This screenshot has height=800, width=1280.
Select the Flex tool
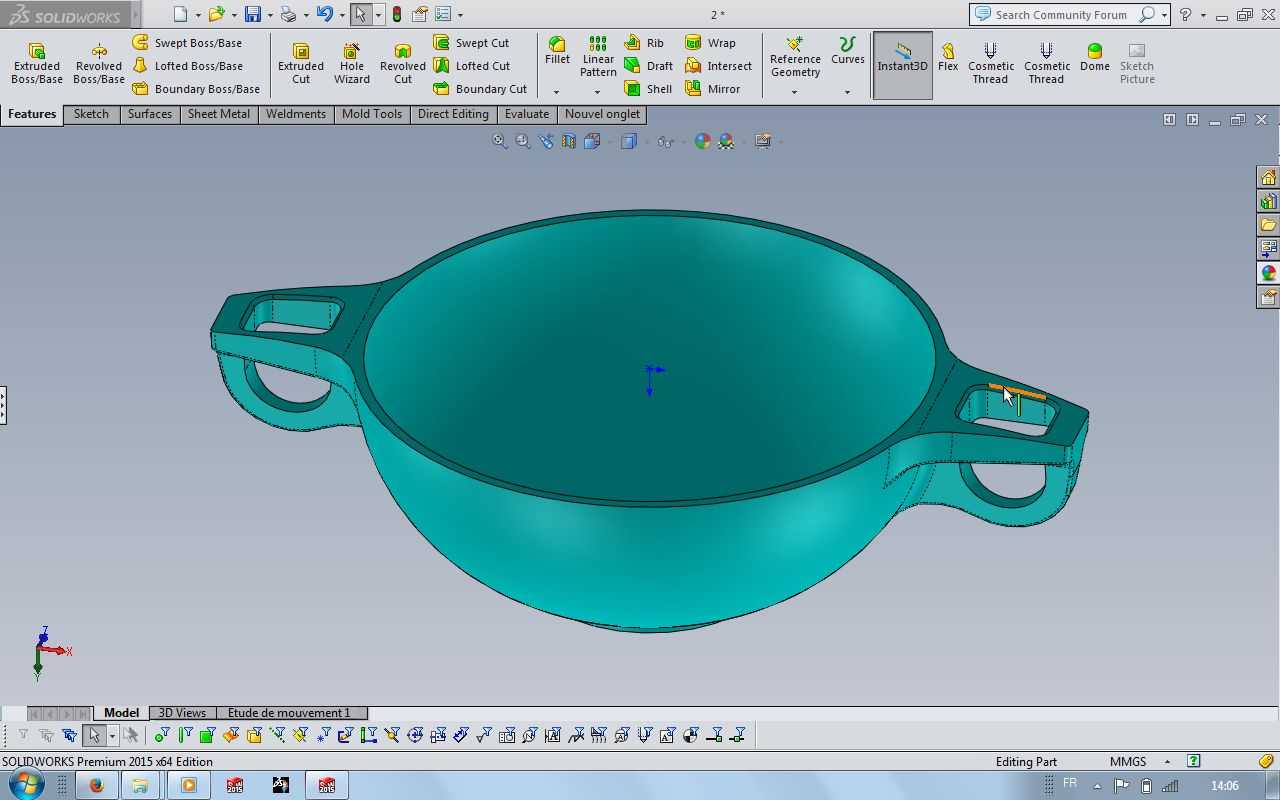coord(948,56)
